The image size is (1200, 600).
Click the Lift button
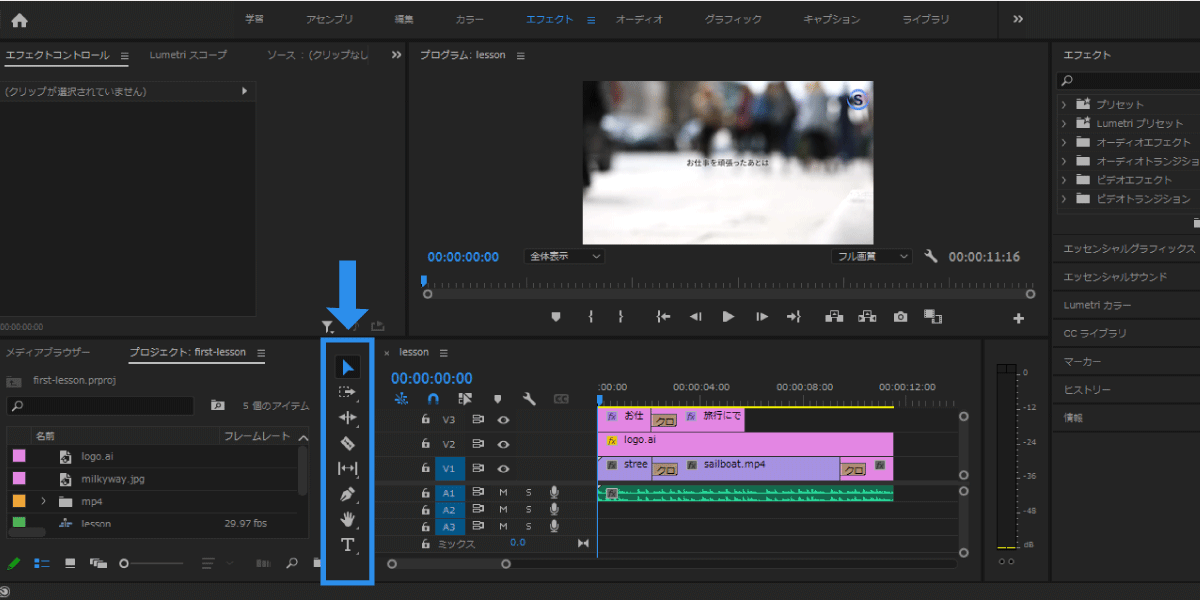click(833, 317)
